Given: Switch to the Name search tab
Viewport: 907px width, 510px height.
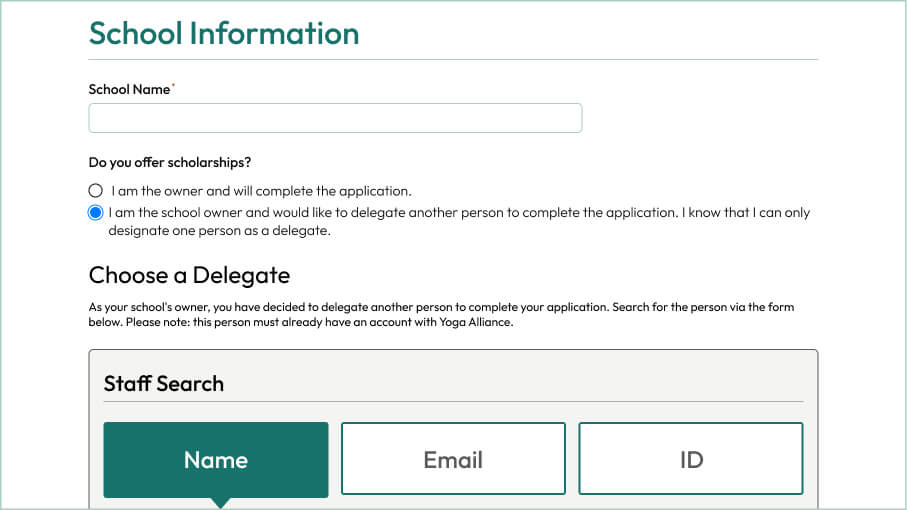Looking at the screenshot, I should 216,459.
